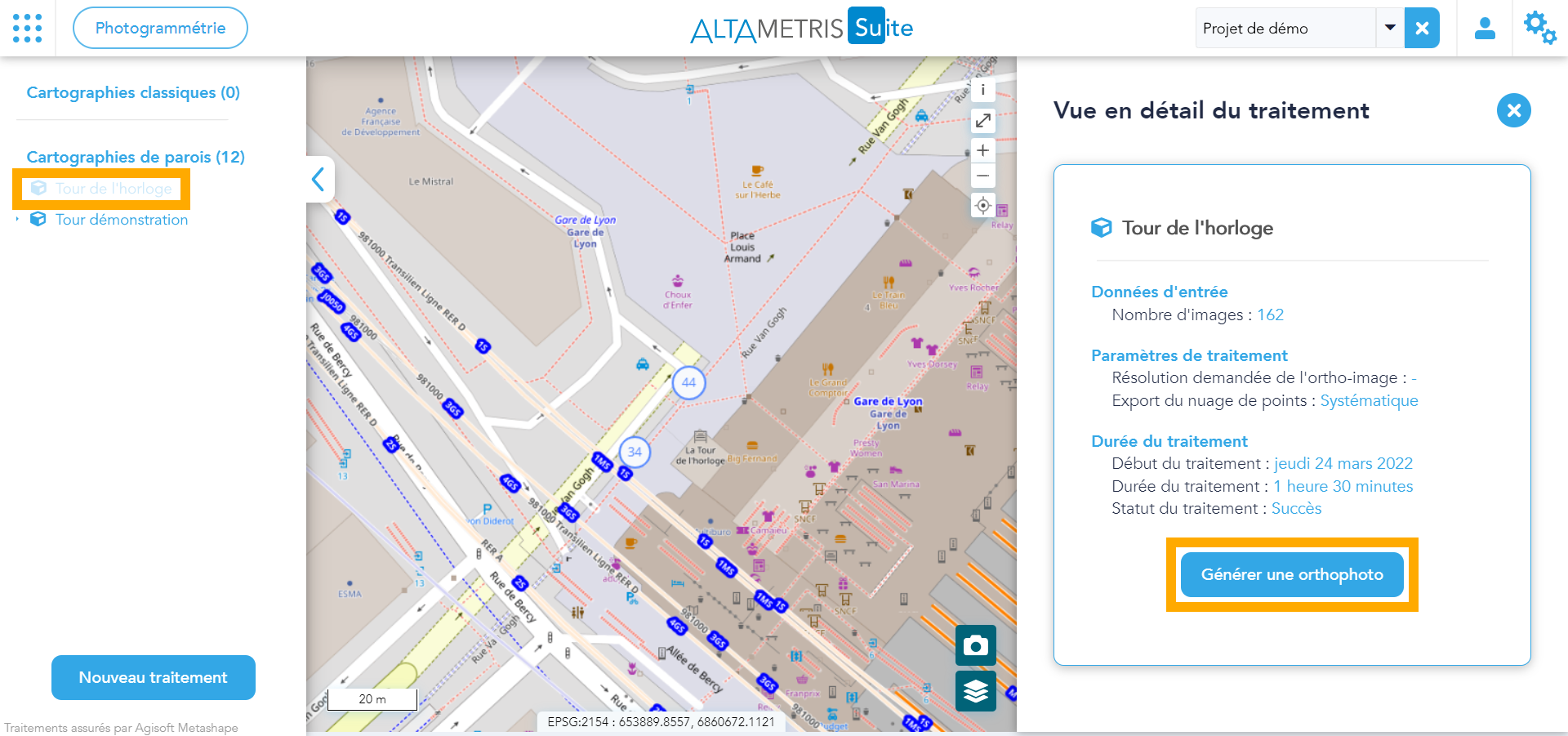Center map on my location
This screenshot has height=736, width=1568.
983,205
